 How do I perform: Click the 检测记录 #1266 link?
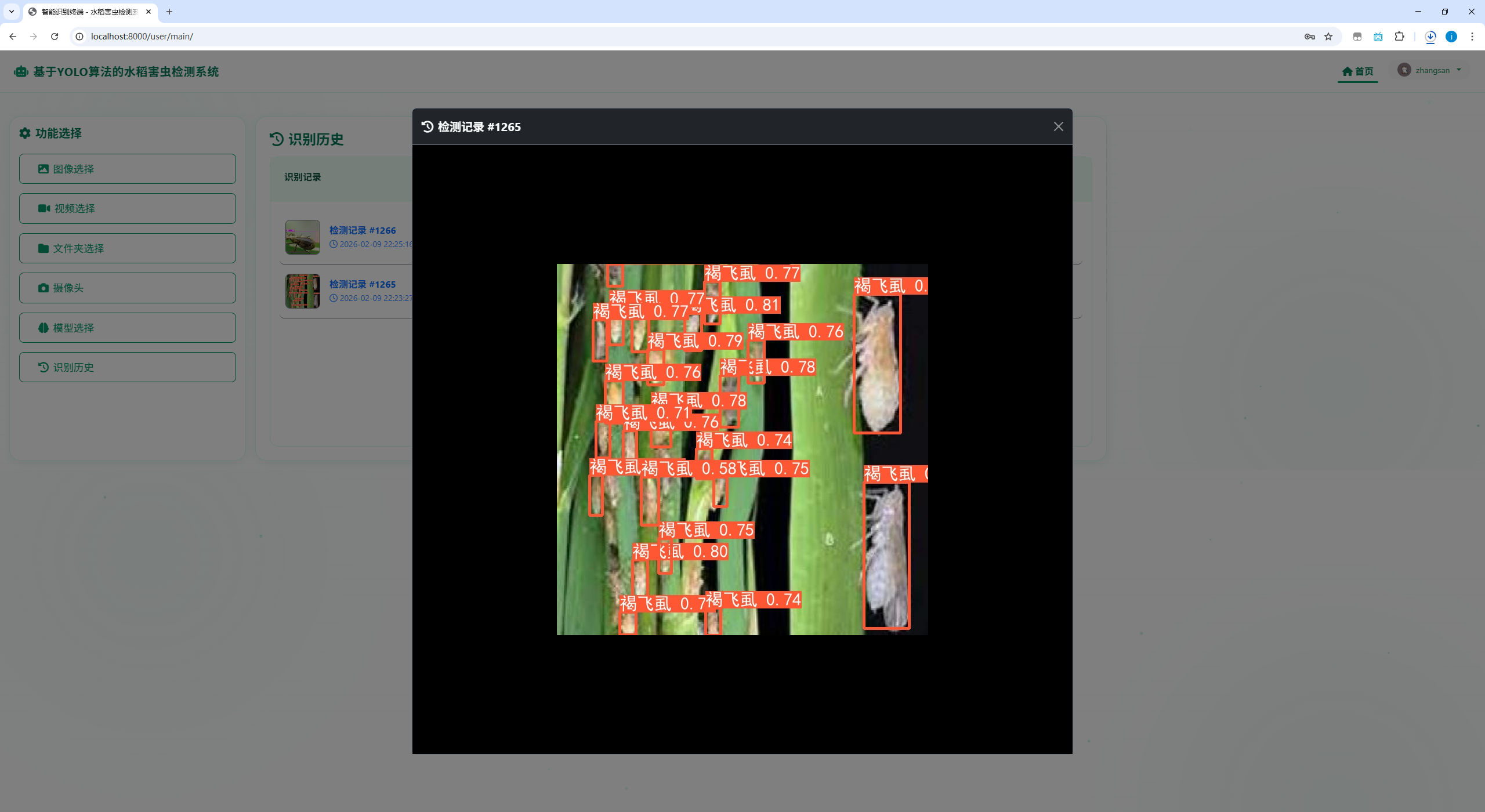(x=362, y=230)
